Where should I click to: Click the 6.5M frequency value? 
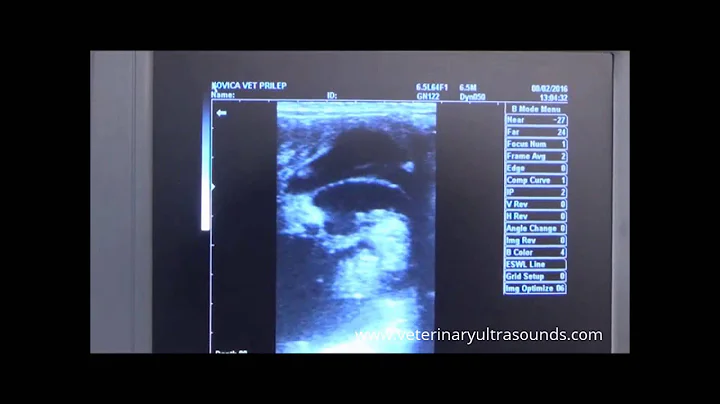(468, 88)
